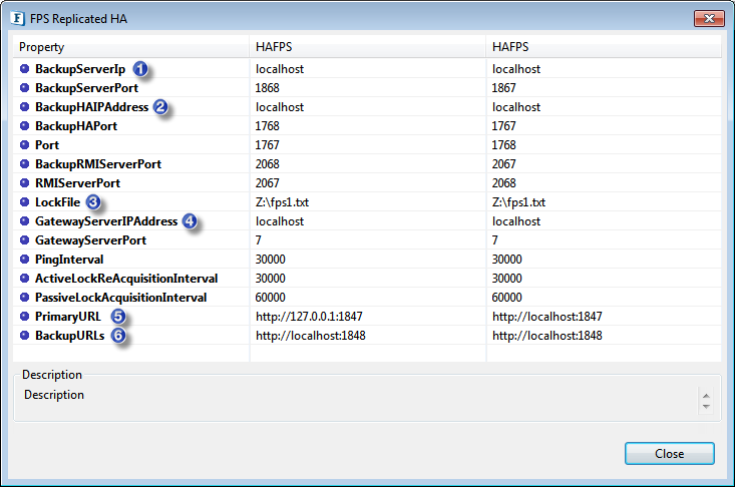
Task: Click first column GatewayServerPort value 7
Action: [258, 240]
